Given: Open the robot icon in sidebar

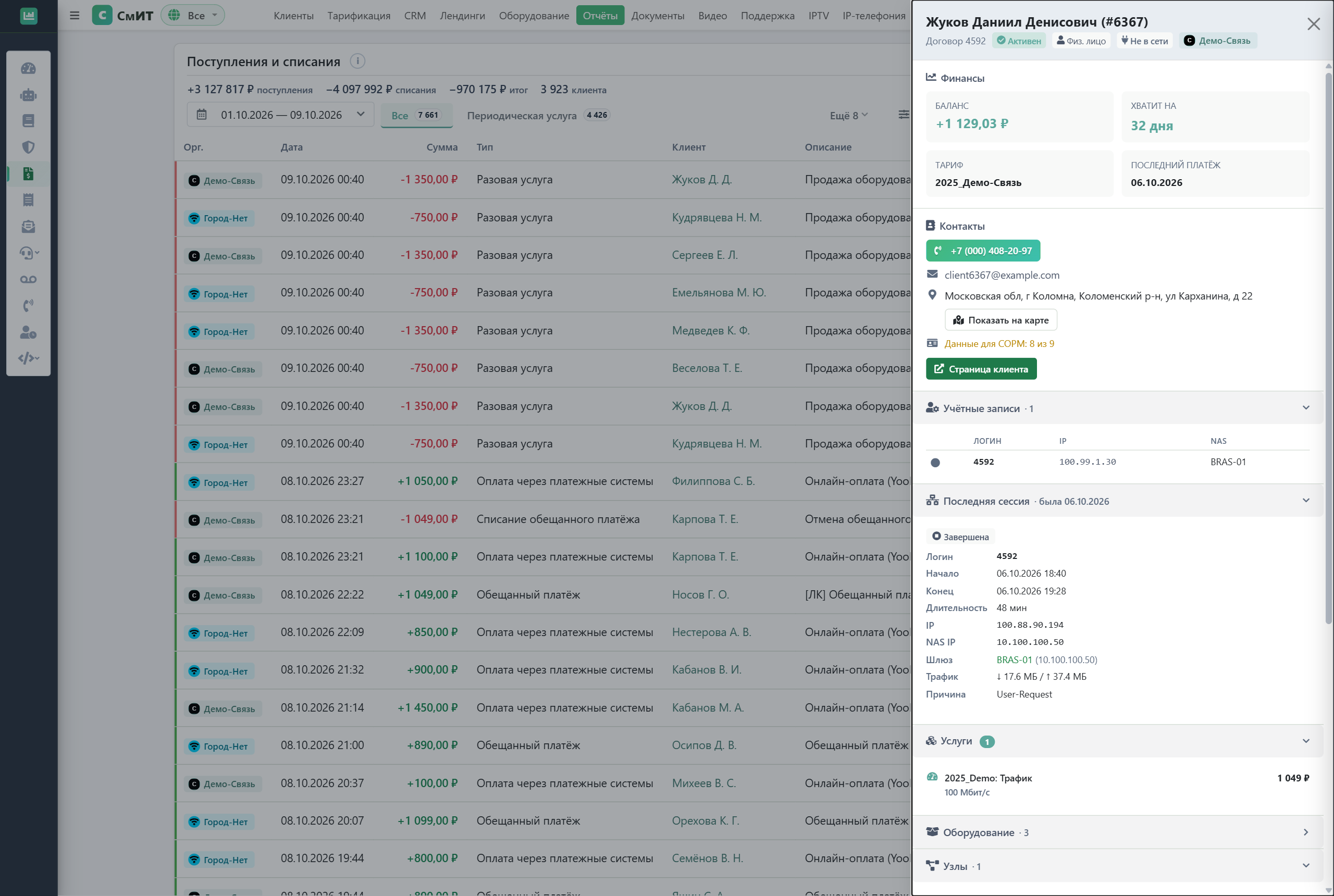Looking at the screenshot, I should [x=28, y=95].
